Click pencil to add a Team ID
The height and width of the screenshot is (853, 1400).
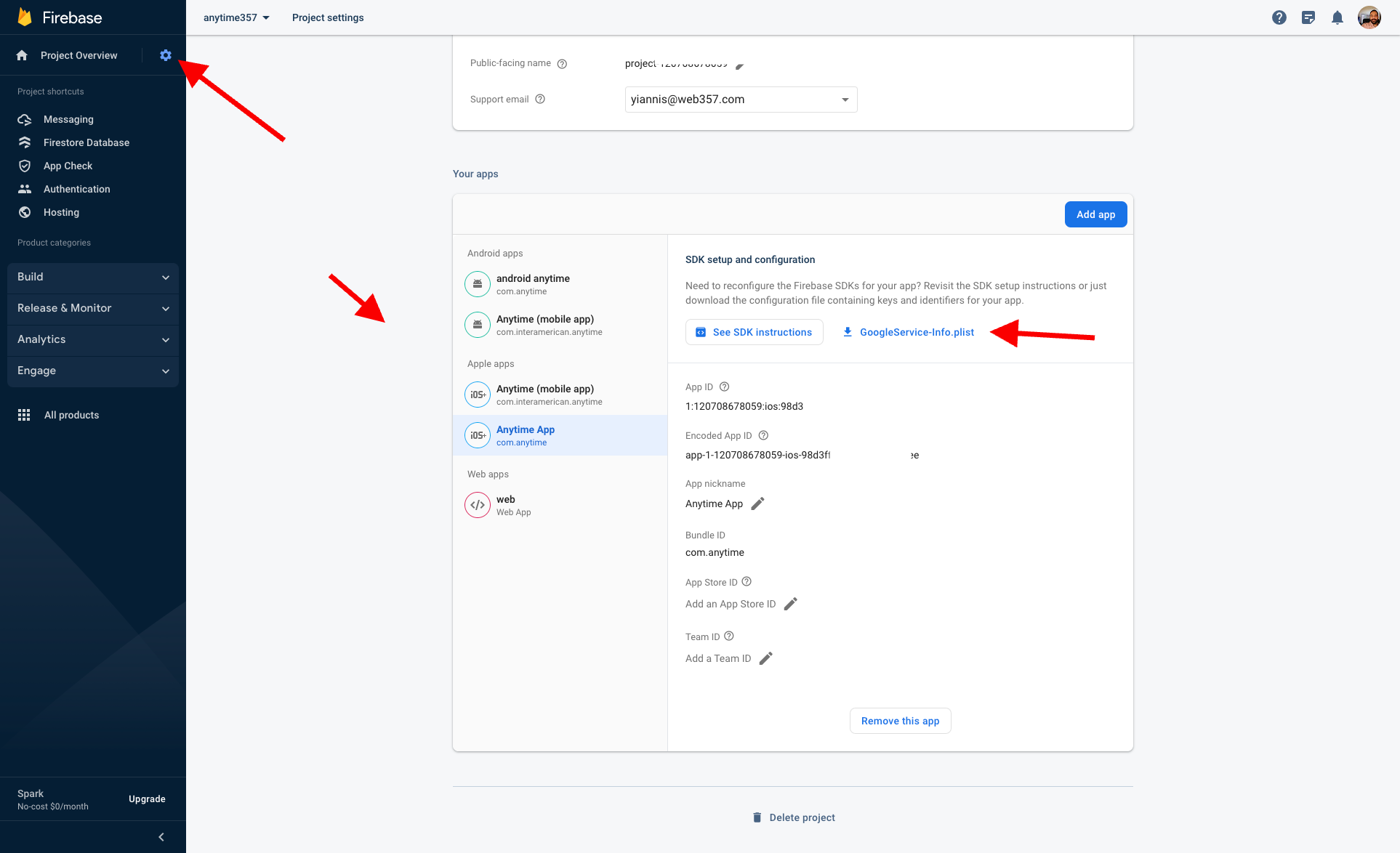point(766,658)
